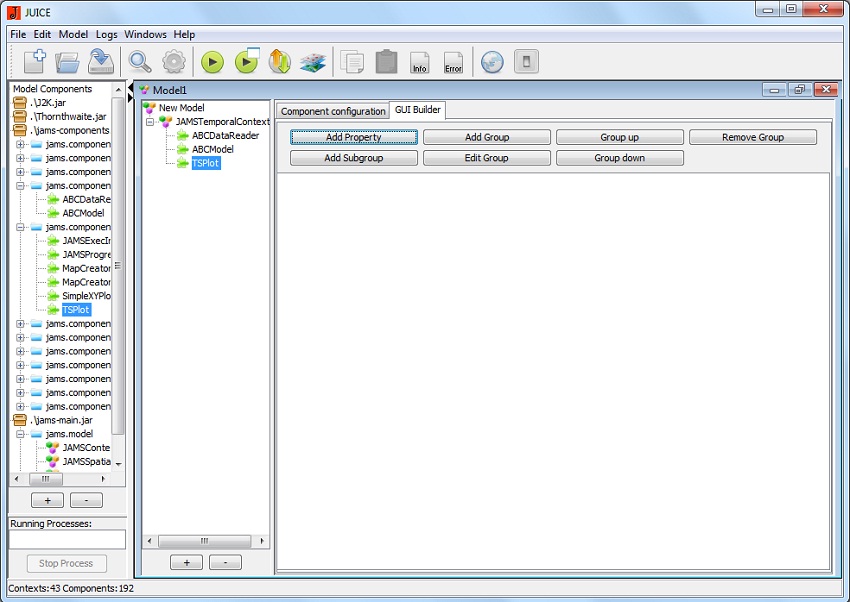Click the magnifying glass search icon
Image resolution: width=850 pixels, height=602 pixels.
140,62
